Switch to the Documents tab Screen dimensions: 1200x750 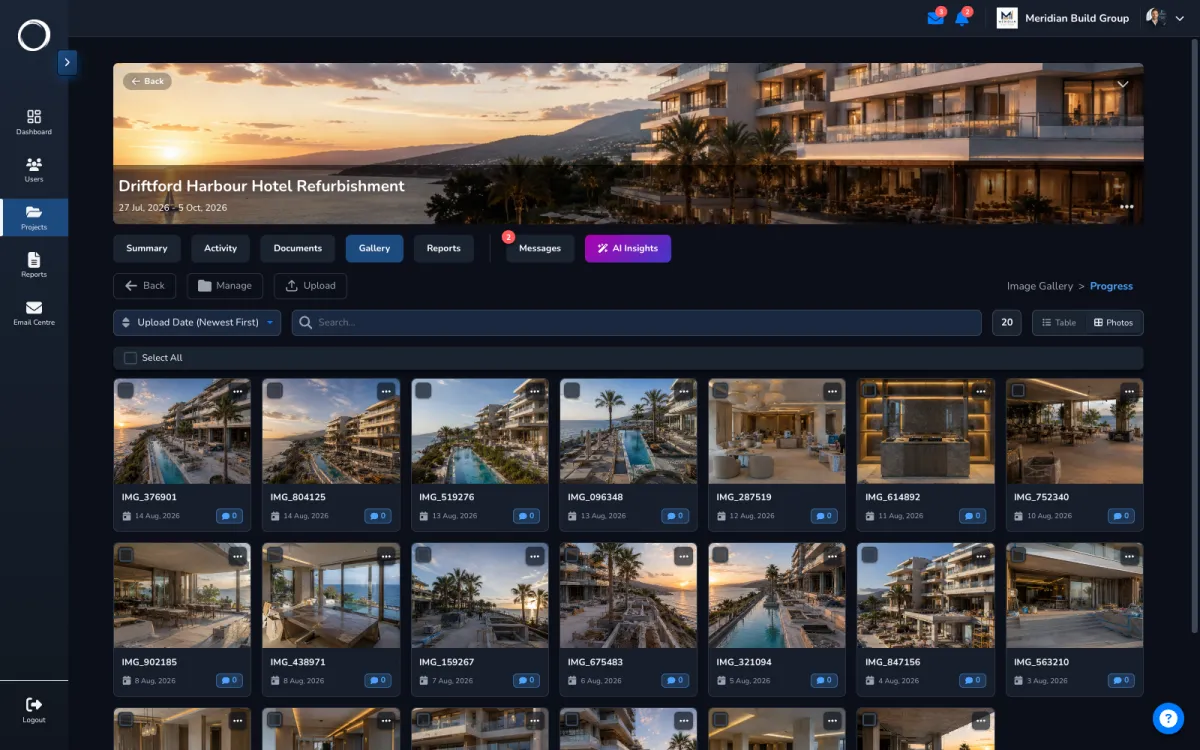(298, 248)
